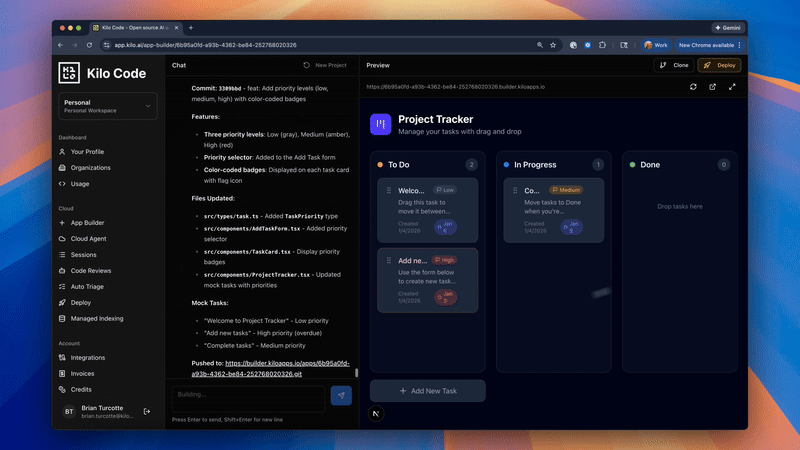Click the Code Reviews icon
Image resolution: width=800 pixels, height=450 pixels.
[x=62, y=270]
